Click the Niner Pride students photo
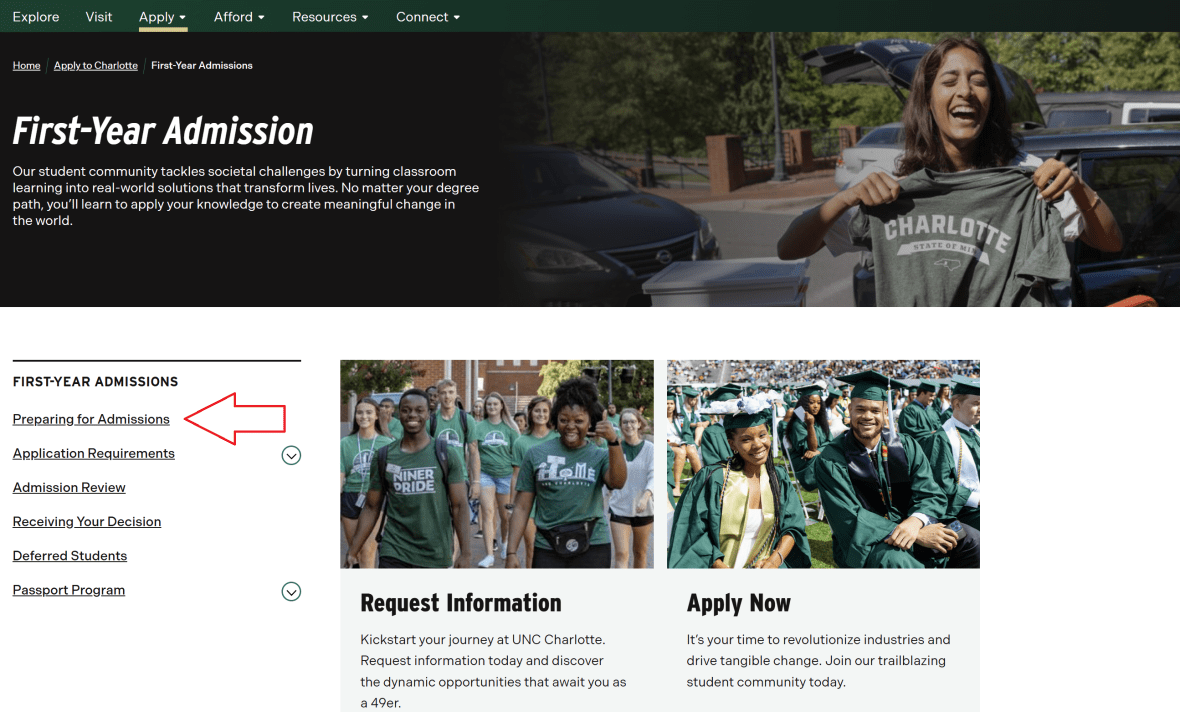1180x712 pixels. tap(497, 464)
